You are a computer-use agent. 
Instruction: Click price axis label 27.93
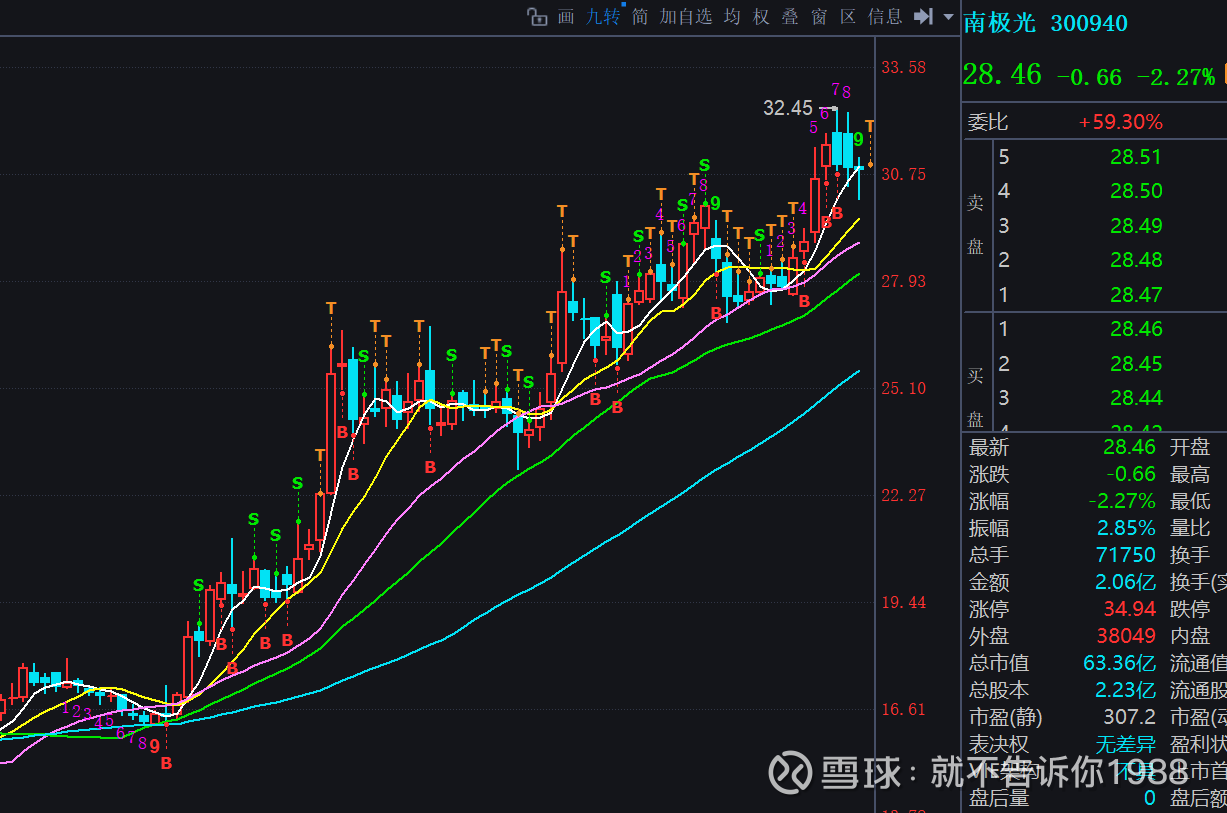(x=903, y=281)
